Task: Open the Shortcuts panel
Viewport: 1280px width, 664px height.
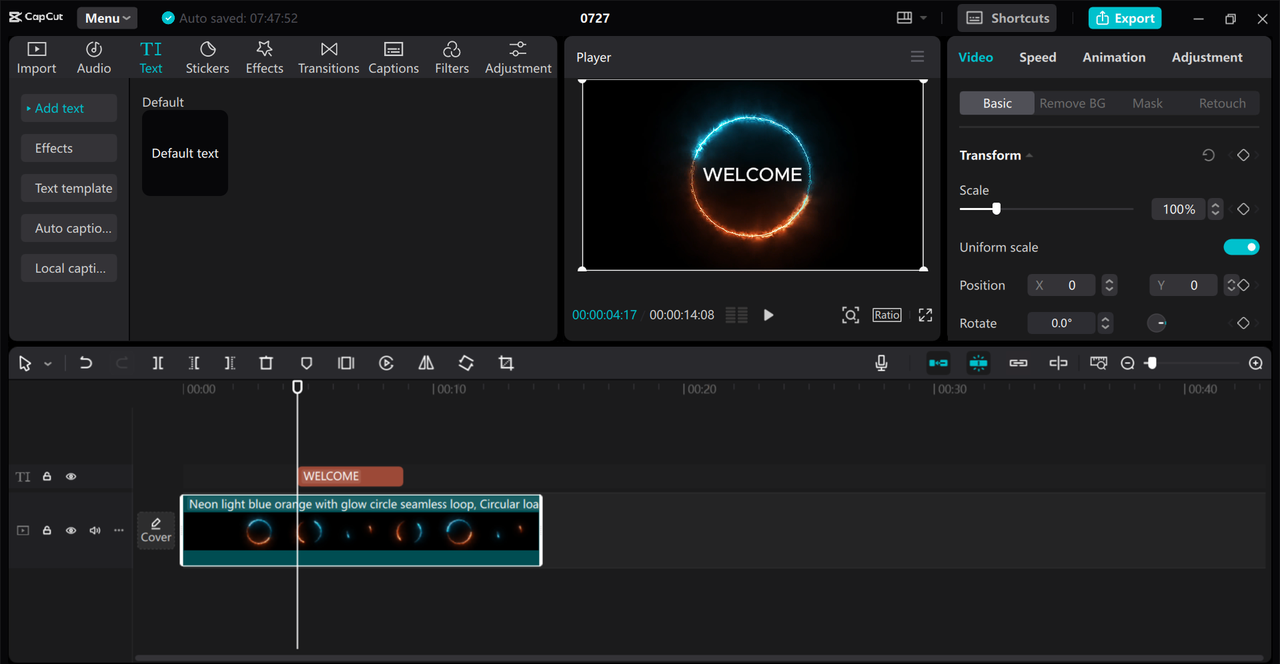Action: [x=1008, y=18]
